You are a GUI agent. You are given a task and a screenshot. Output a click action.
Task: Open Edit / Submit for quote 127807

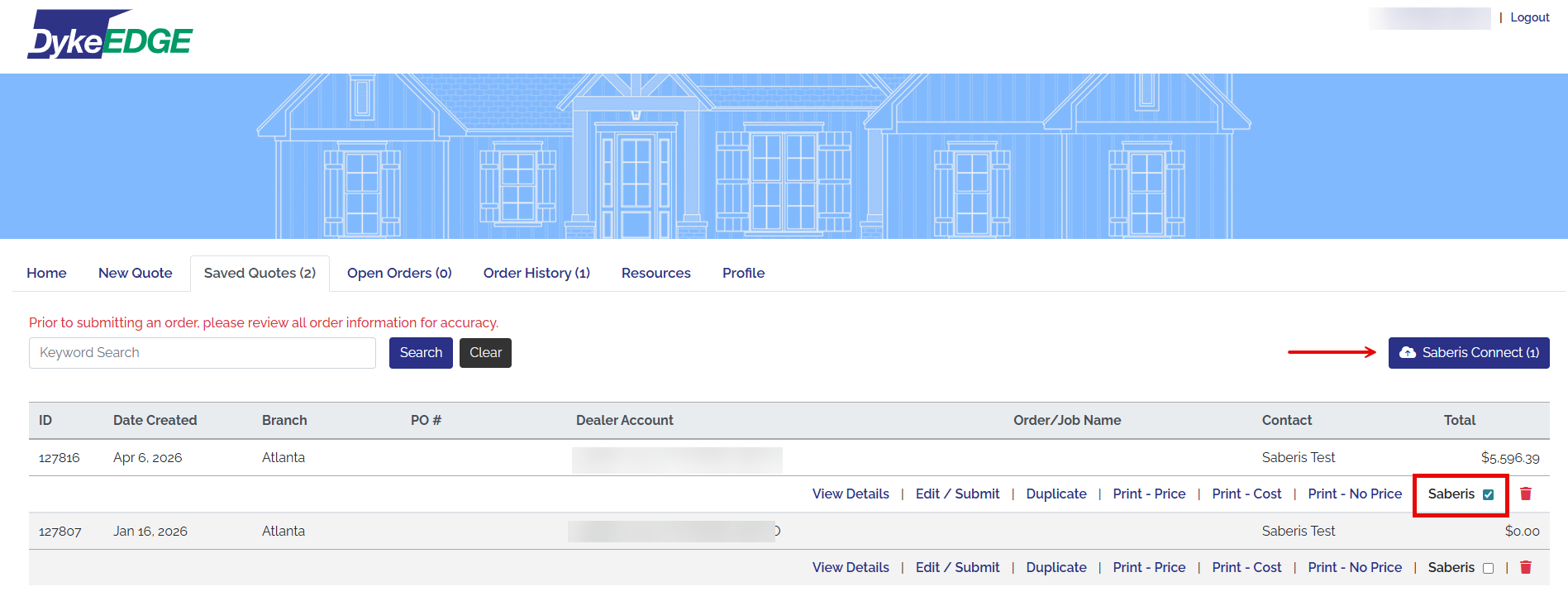[x=957, y=567]
